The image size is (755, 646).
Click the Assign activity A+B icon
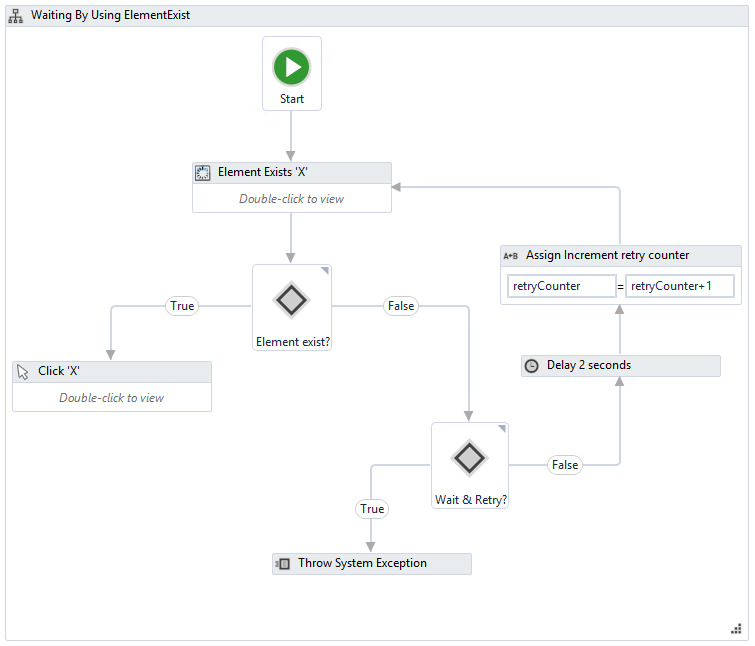[510, 256]
